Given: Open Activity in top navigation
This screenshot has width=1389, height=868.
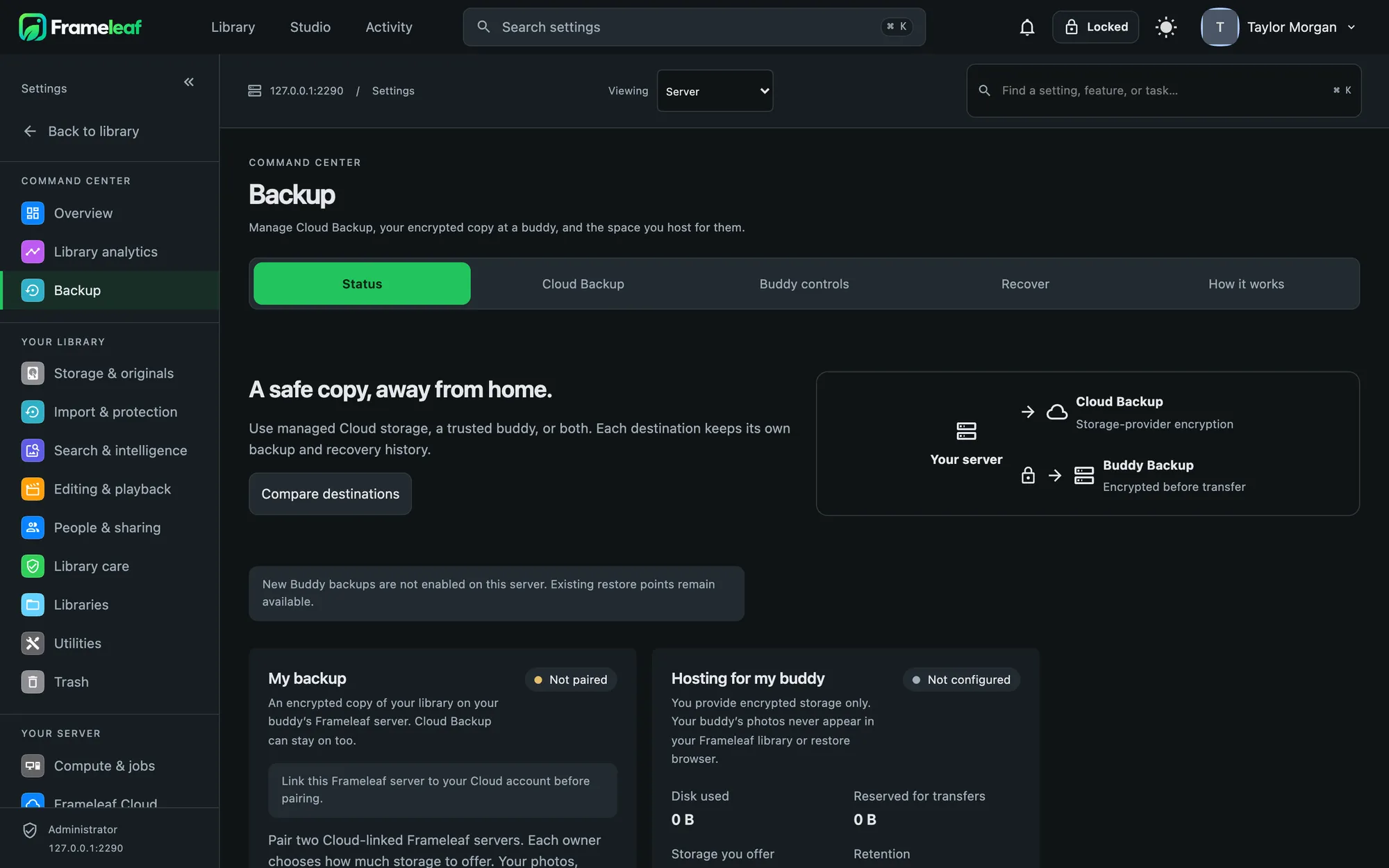Looking at the screenshot, I should tap(389, 27).
